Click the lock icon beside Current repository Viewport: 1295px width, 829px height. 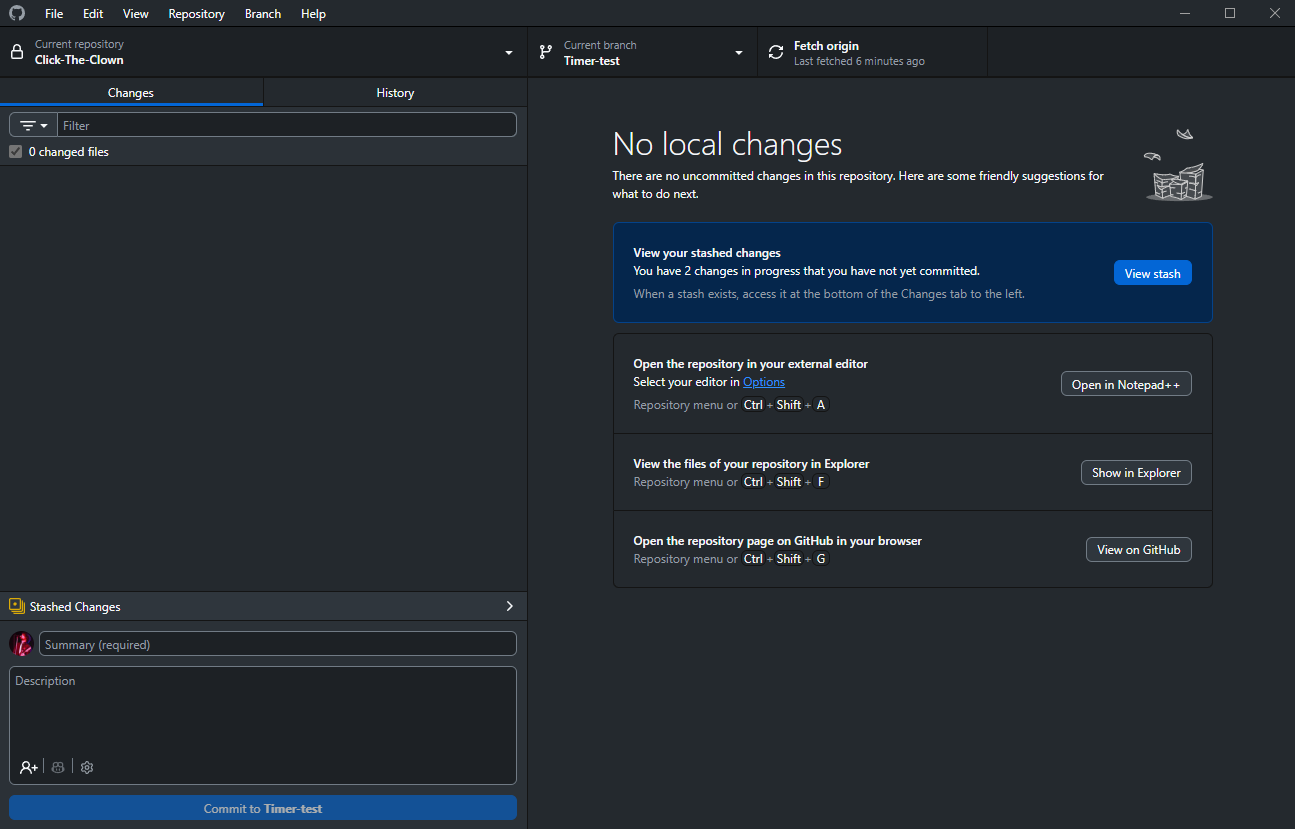coord(17,52)
